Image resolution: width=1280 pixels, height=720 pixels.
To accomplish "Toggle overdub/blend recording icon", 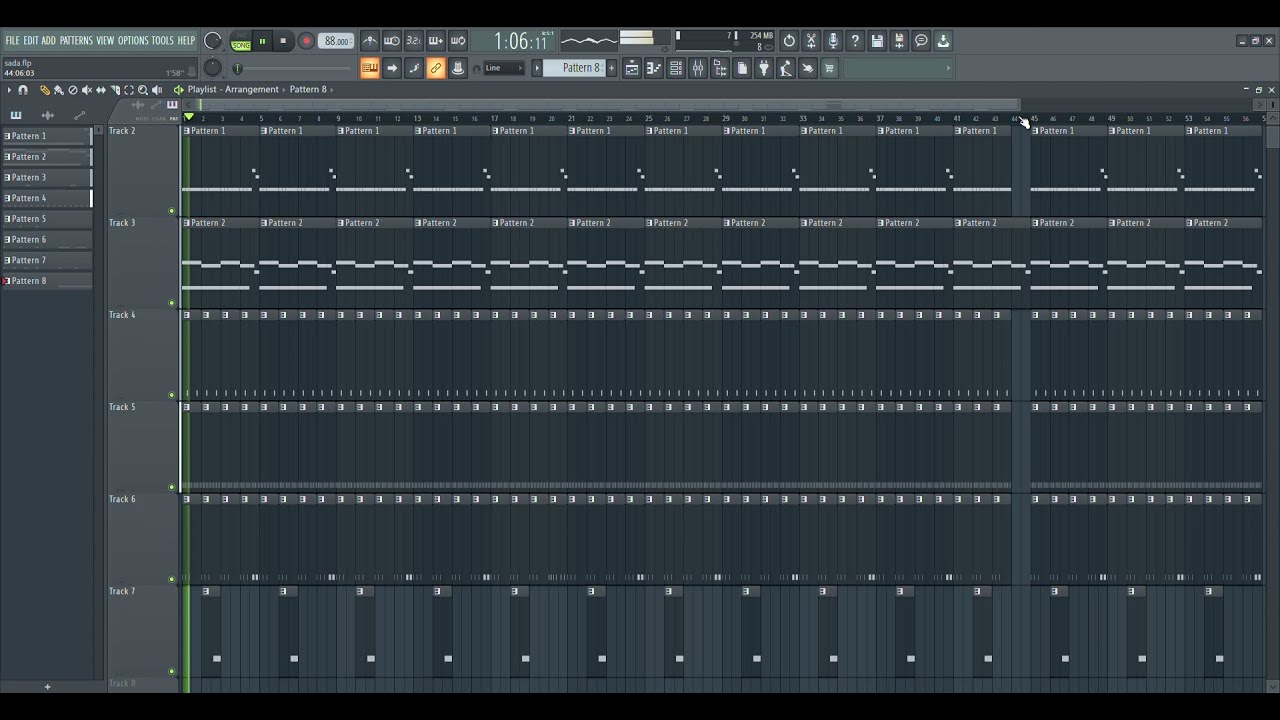I will pyautogui.click(x=436, y=41).
